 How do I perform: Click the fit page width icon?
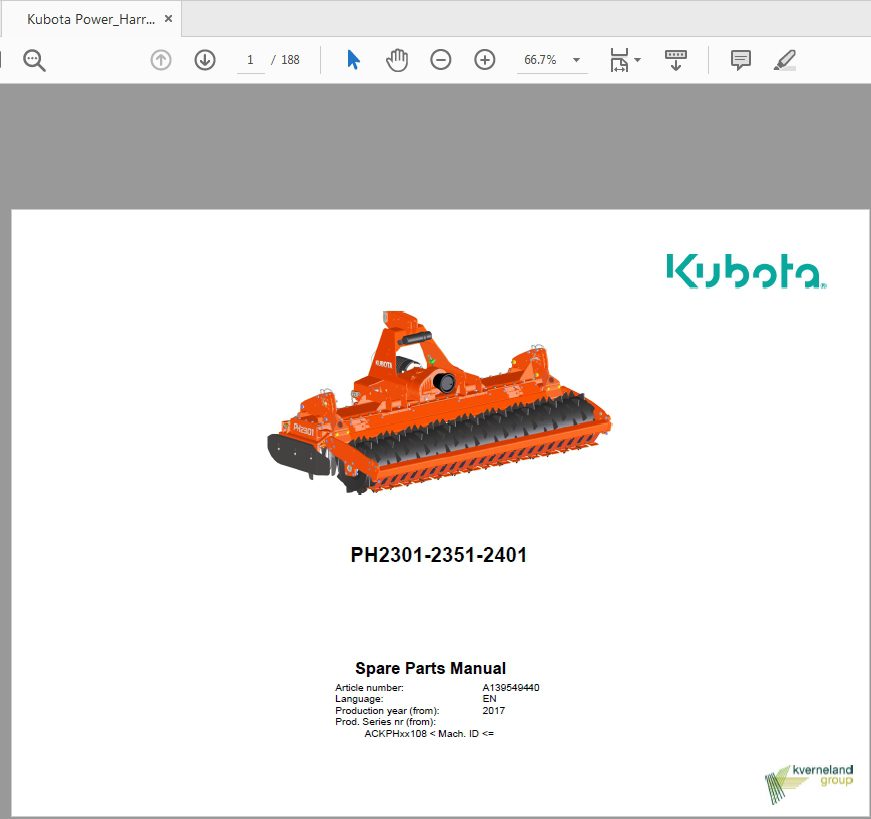click(x=619, y=60)
